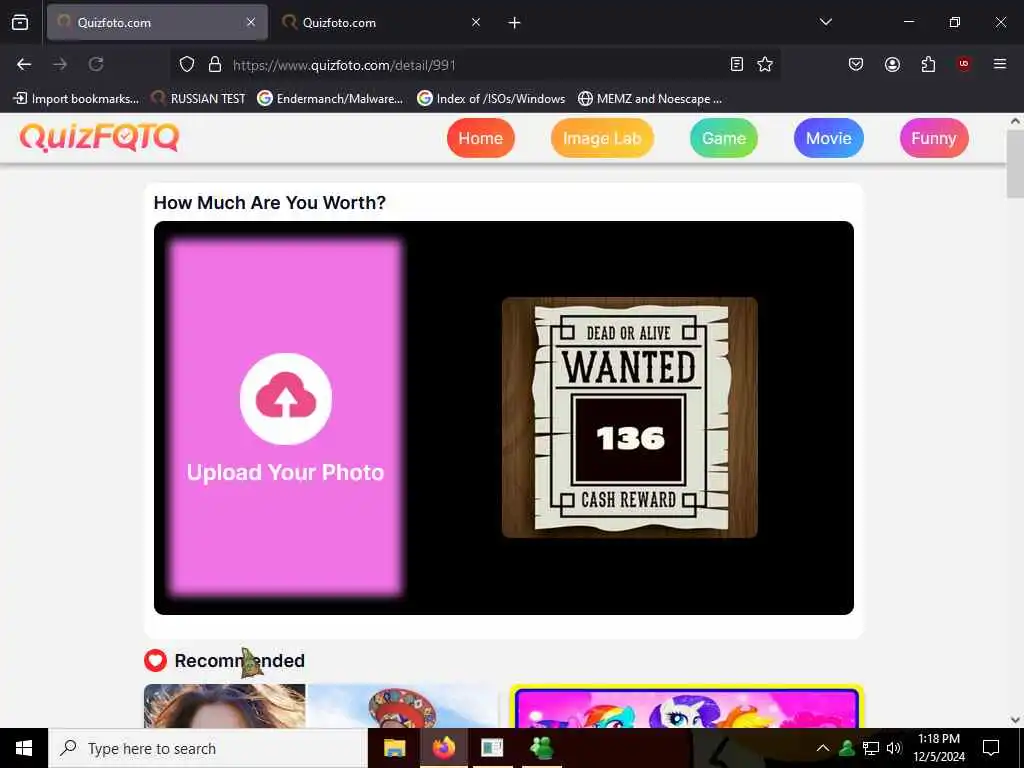Show hidden system tray icons
The height and width of the screenshot is (768, 1024).
[823, 748]
